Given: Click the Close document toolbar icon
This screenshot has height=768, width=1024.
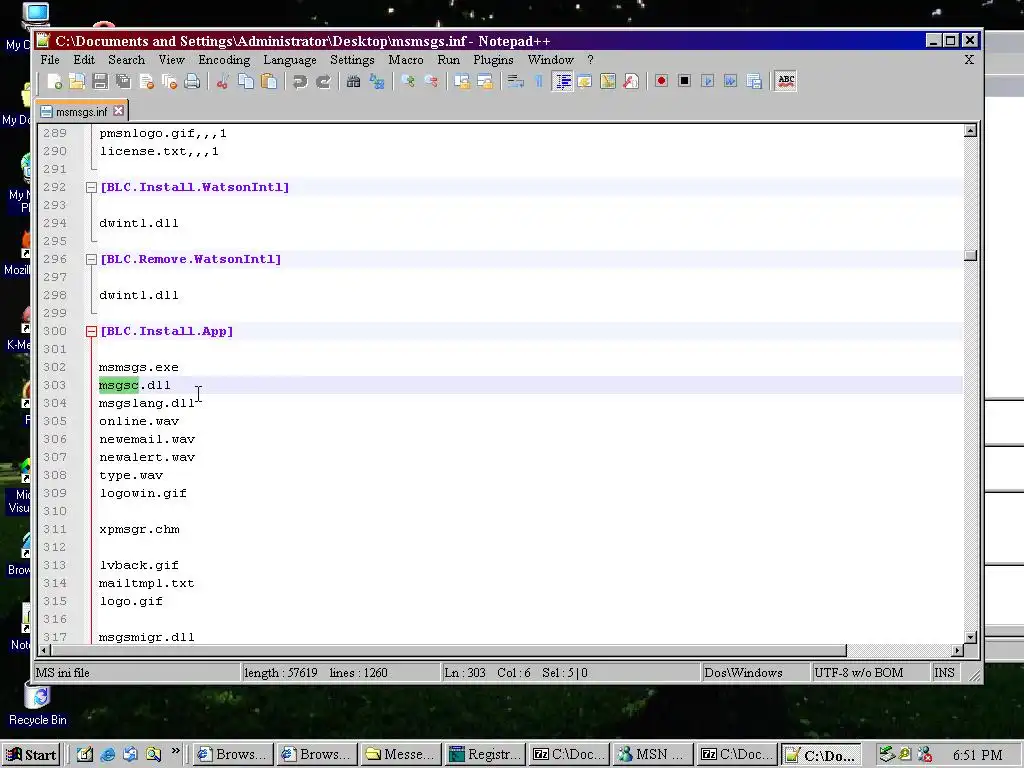Looking at the screenshot, I should 146,82.
